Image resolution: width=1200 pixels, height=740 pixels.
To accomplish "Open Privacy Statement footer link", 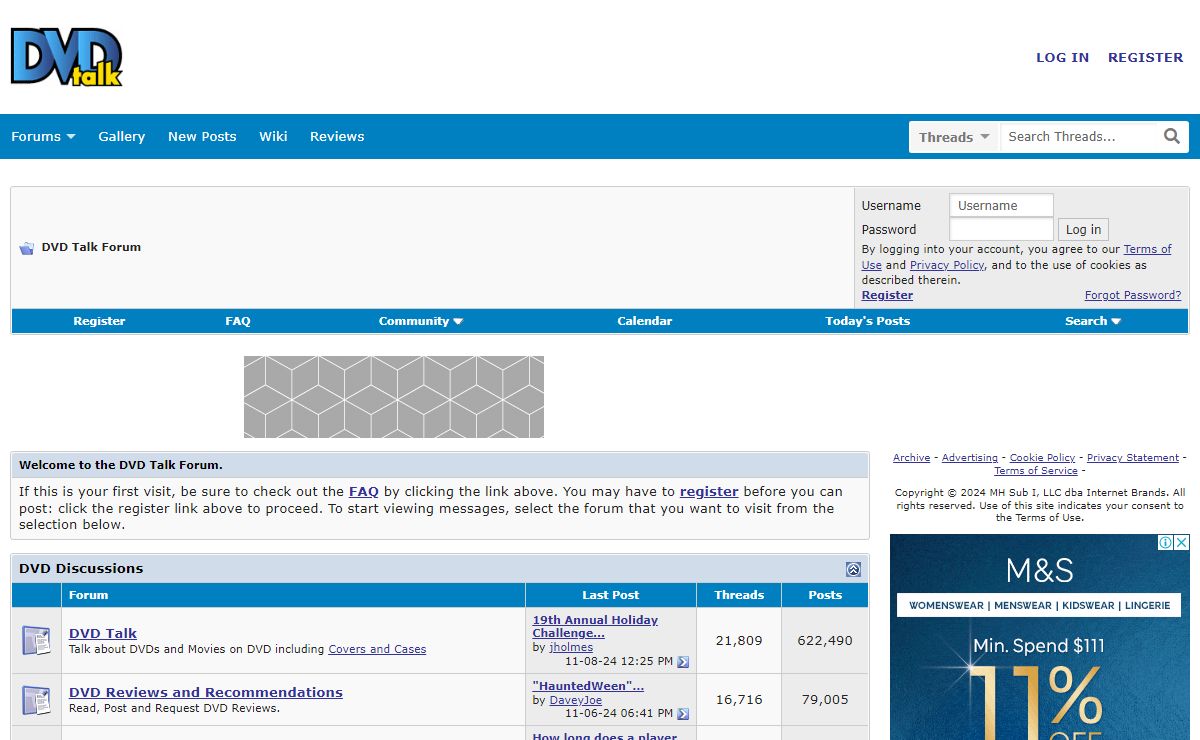I will pyautogui.click(x=1133, y=458).
